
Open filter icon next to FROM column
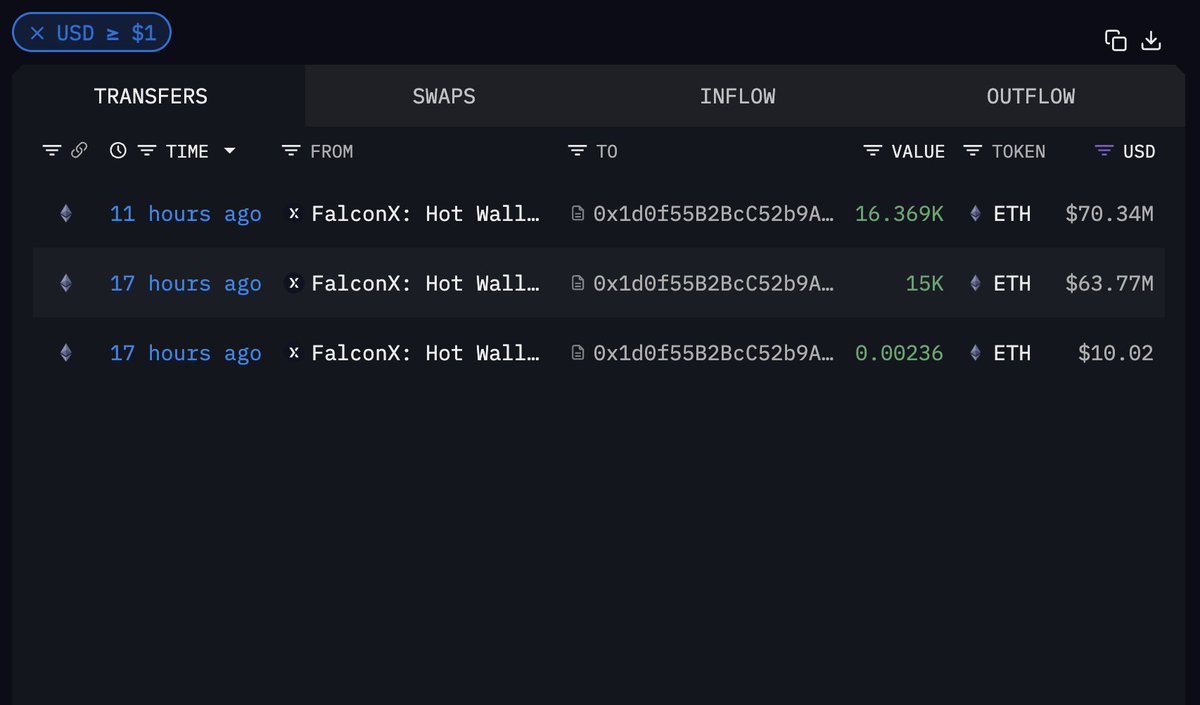click(291, 151)
